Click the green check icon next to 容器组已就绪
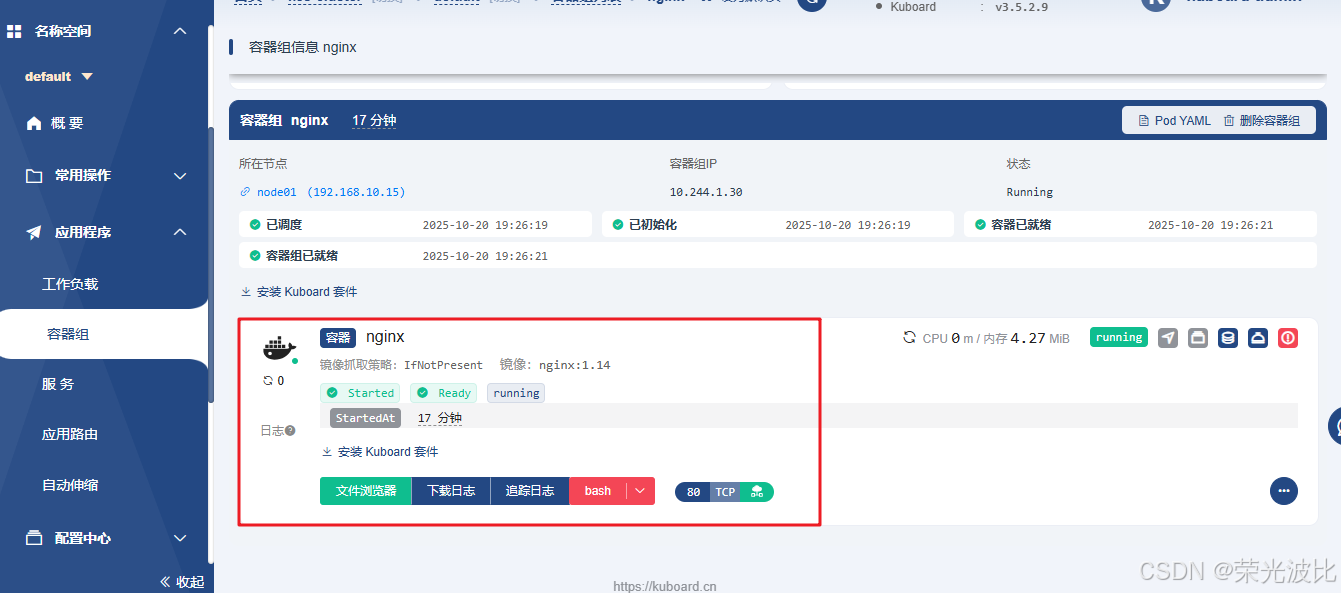 click(x=255, y=256)
